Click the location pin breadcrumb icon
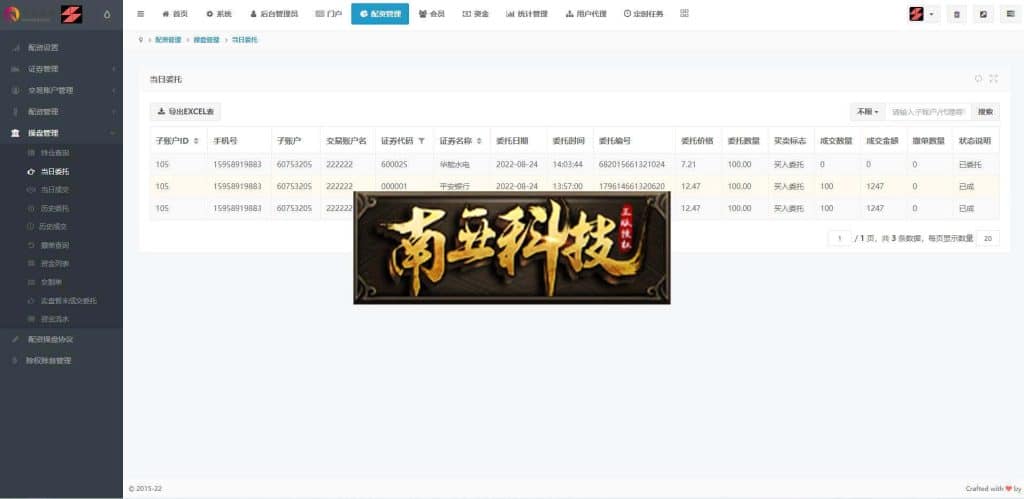 click(140, 40)
